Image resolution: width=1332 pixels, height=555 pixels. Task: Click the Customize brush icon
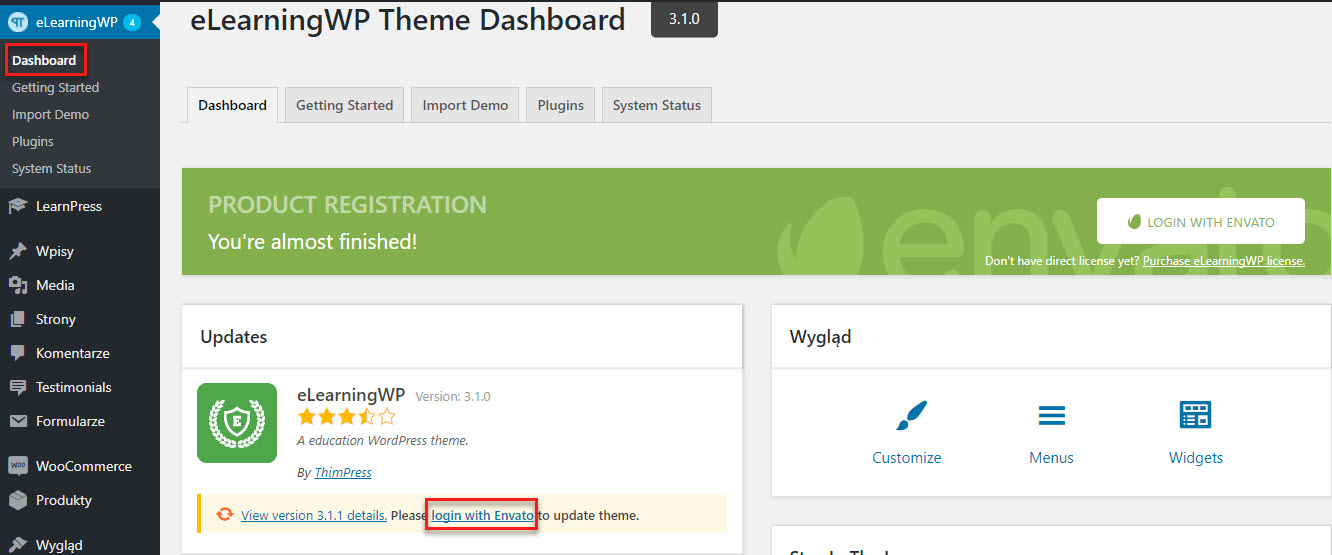[x=911, y=415]
